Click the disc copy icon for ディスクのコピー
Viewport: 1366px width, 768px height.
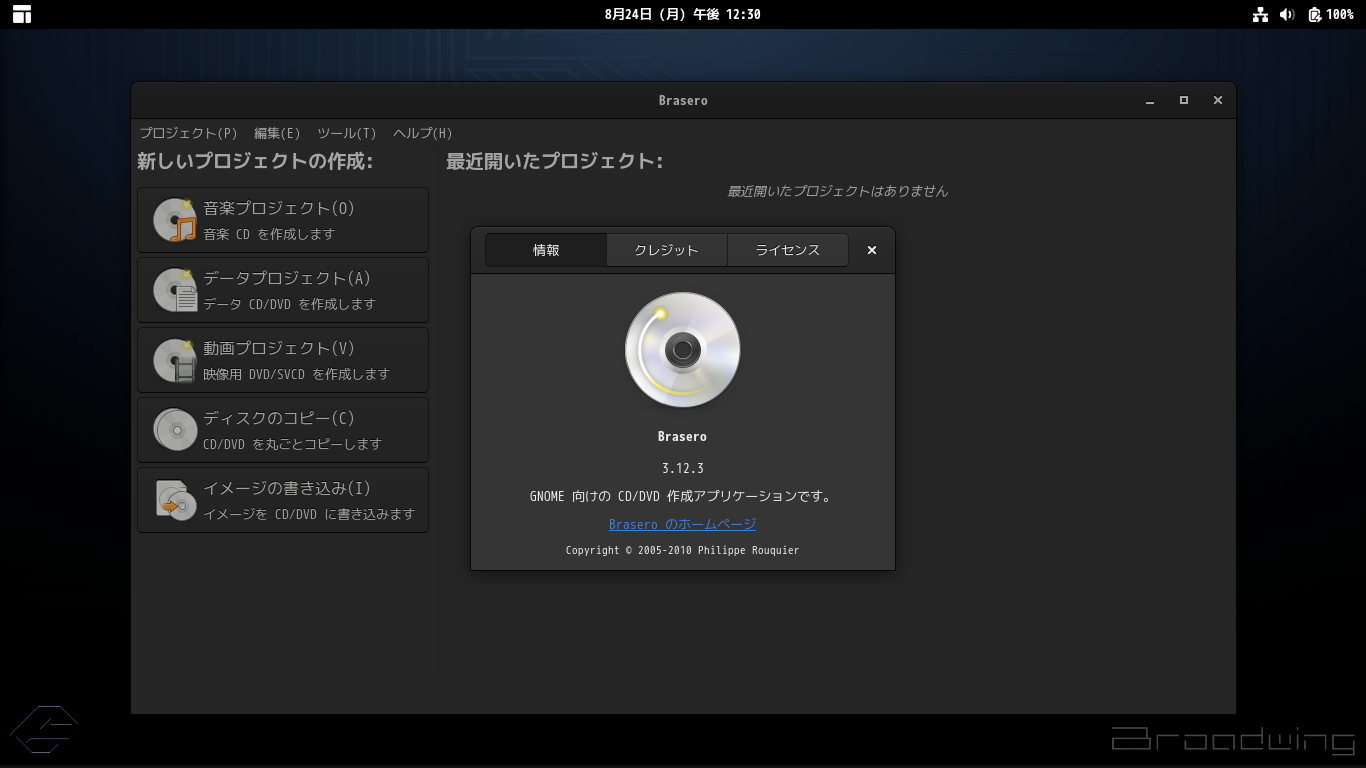click(x=175, y=430)
